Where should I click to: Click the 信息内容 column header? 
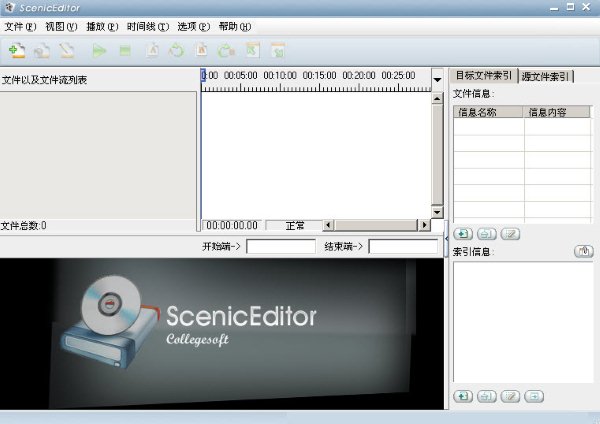(557, 112)
